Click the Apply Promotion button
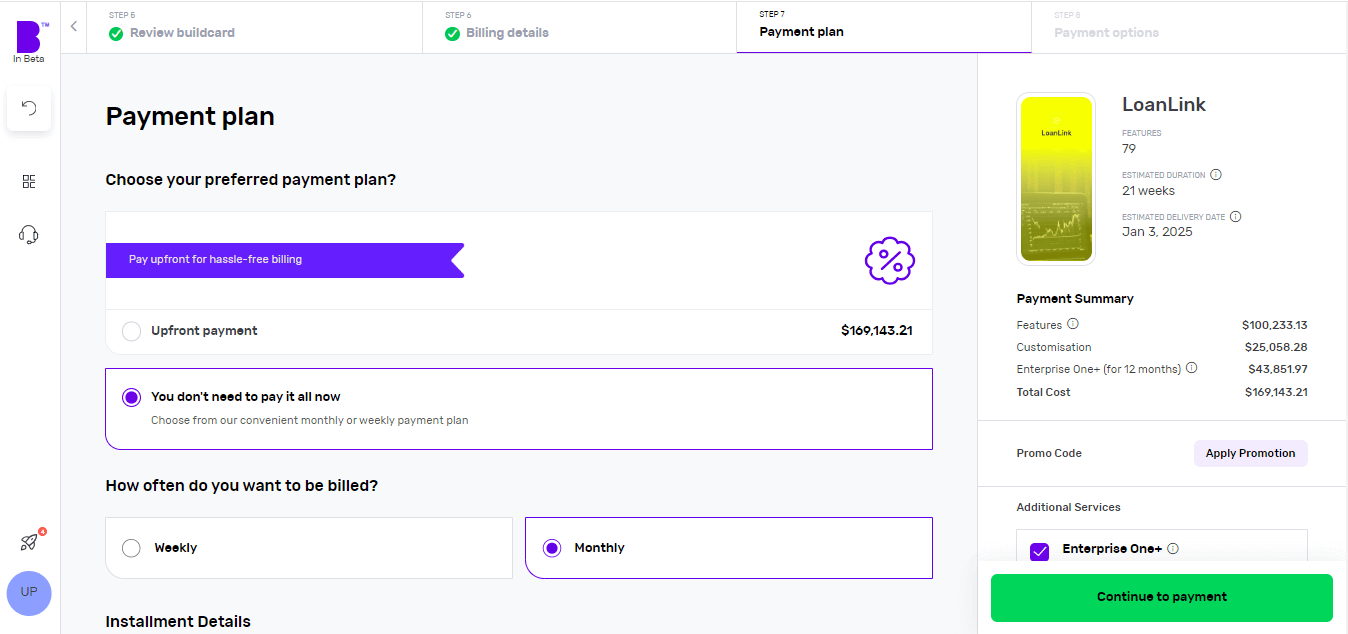Image resolution: width=1348 pixels, height=634 pixels. coord(1250,453)
